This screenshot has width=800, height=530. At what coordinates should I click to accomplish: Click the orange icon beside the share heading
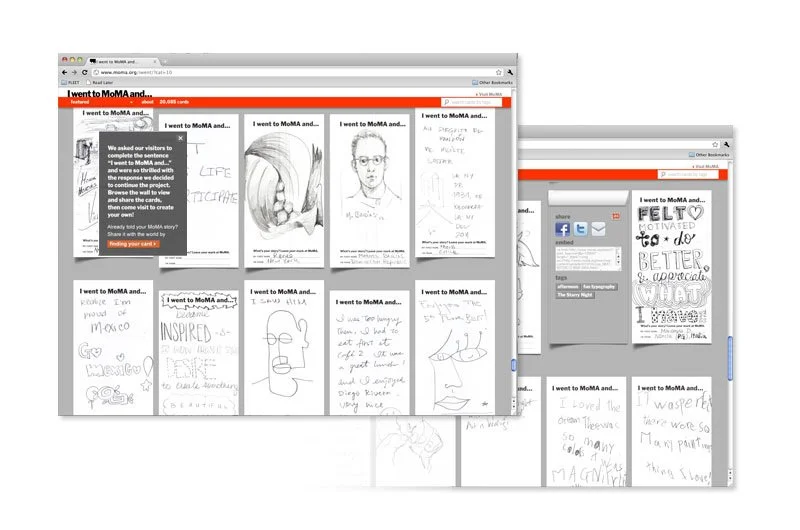(x=616, y=216)
